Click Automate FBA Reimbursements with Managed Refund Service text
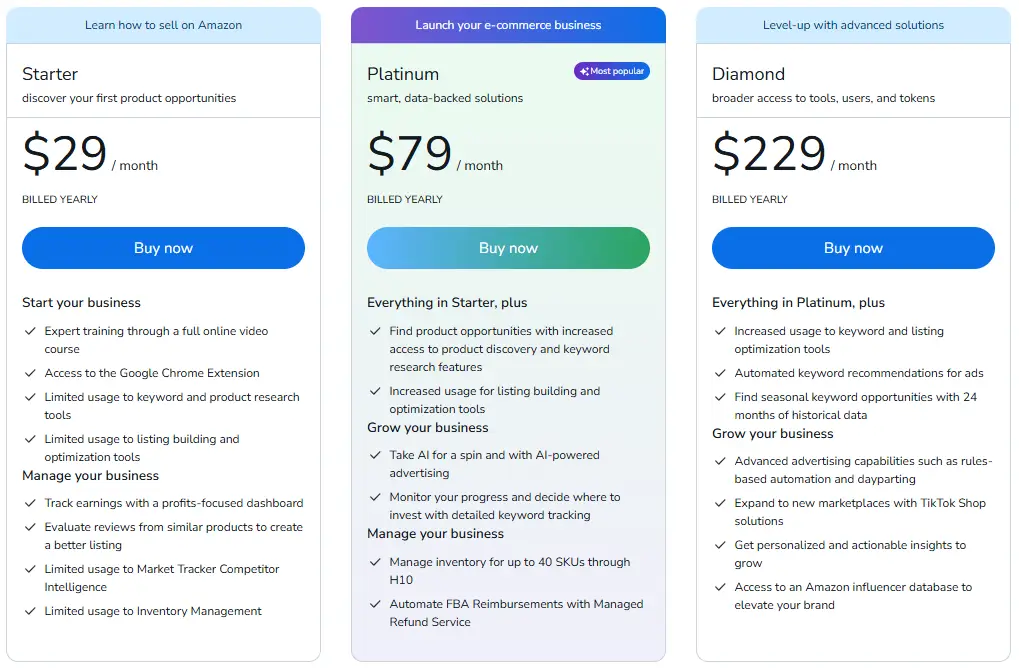Screen dimensions: 1019x668 click(516, 613)
